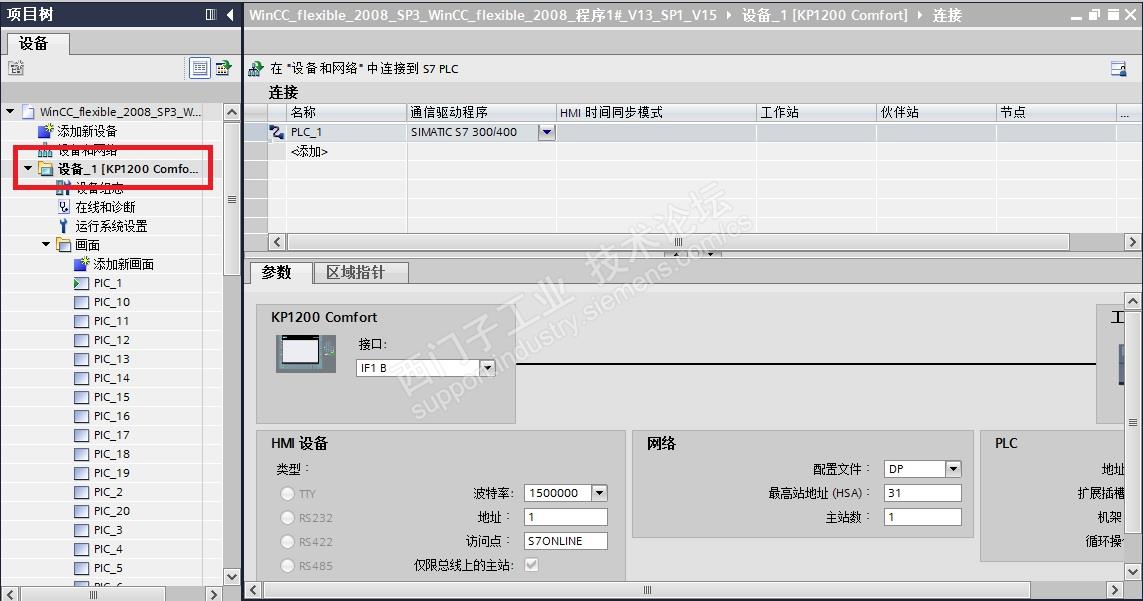Click the access point S7ONLINE field
Image resolution: width=1143 pixels, height=601 pixels.
(x=566, y=541)
